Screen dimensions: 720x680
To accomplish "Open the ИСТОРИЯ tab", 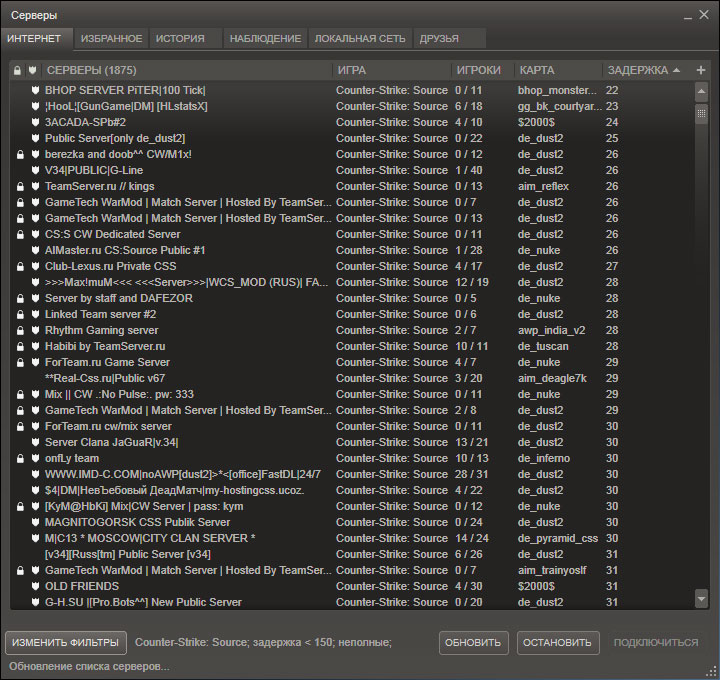I will tap(186, 39).
